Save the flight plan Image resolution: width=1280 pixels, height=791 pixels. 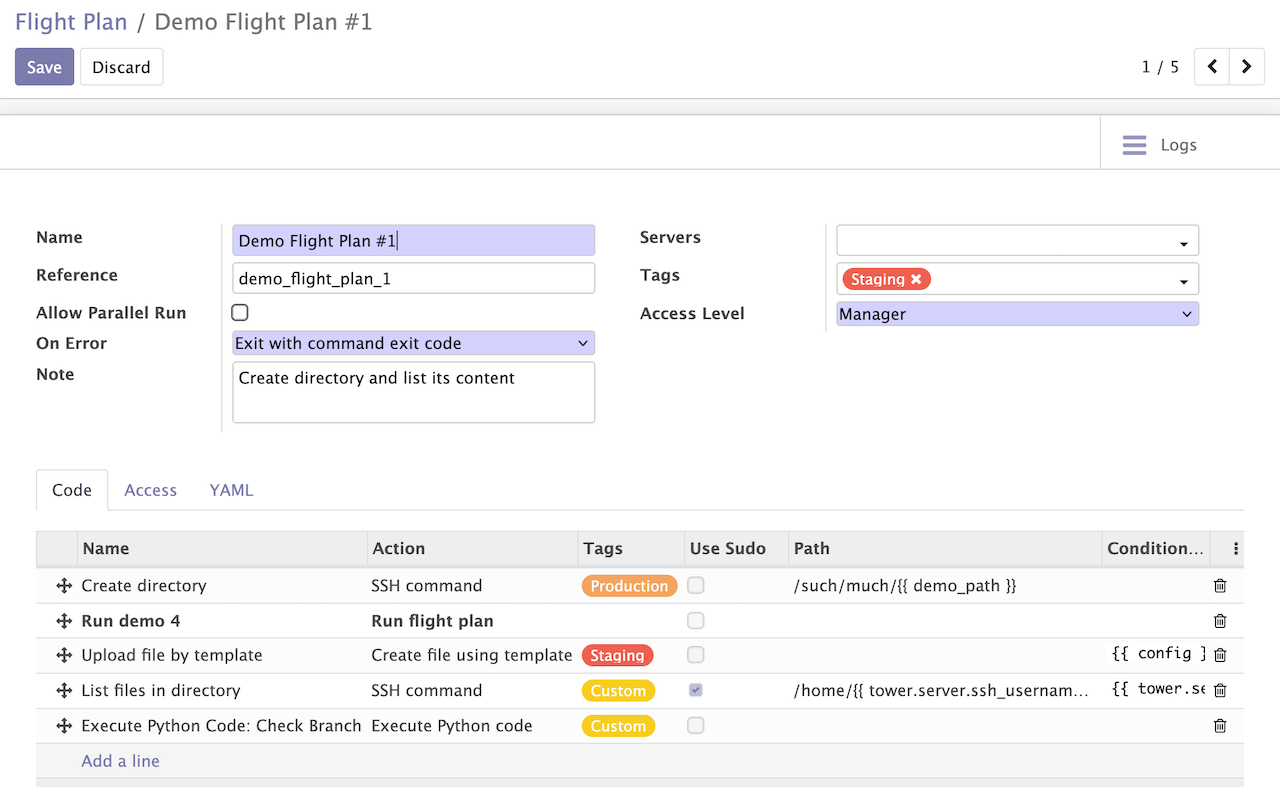coord(44,66)
